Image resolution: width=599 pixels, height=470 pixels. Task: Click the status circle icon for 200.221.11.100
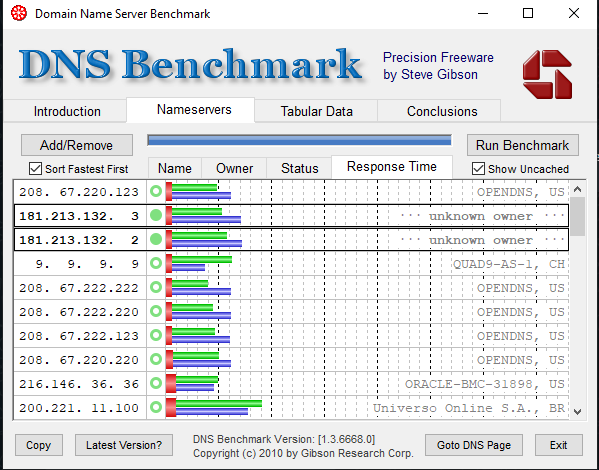156,407
